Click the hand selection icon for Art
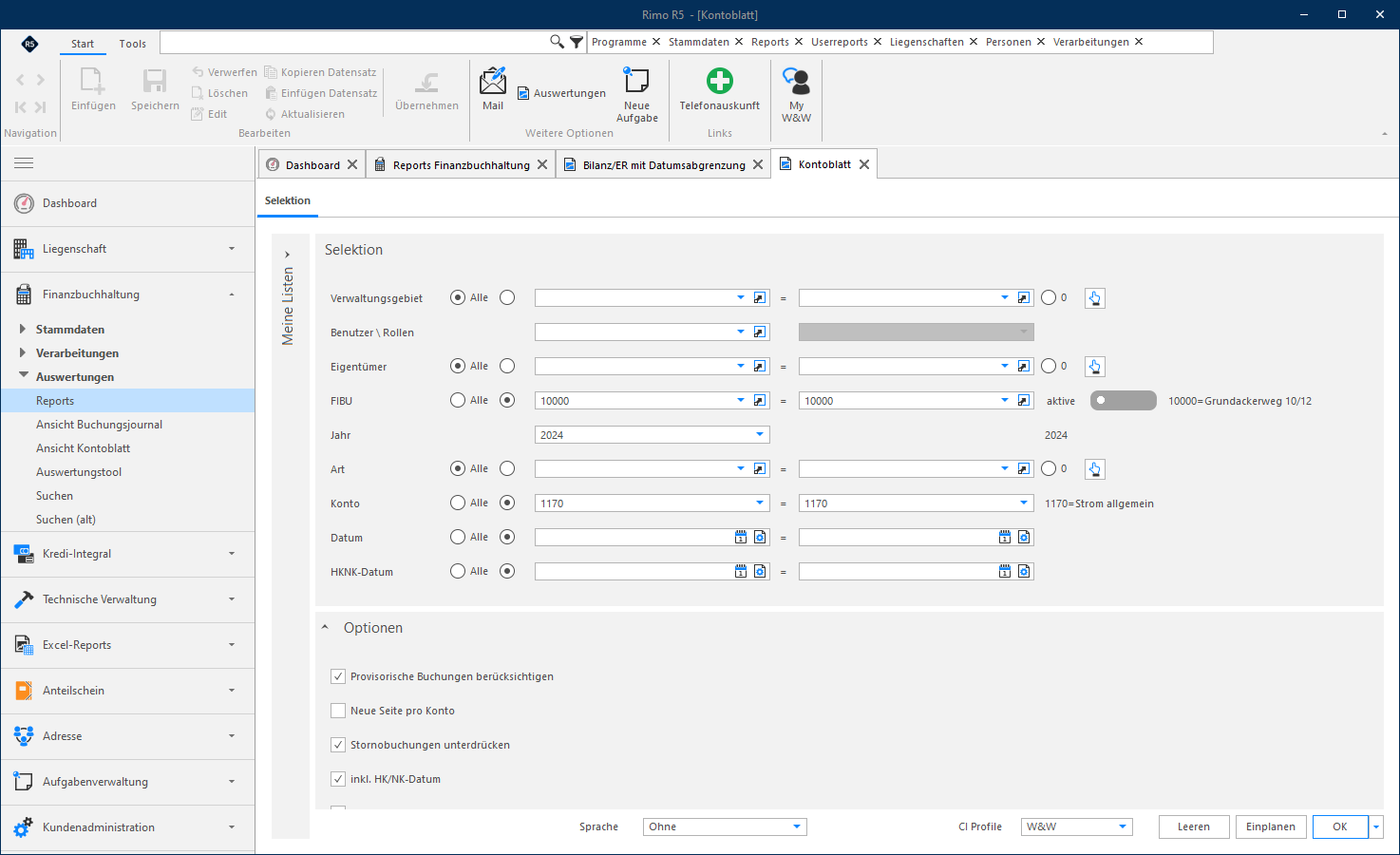This screenshot has width=1400, height=855. click(1095, 469)
